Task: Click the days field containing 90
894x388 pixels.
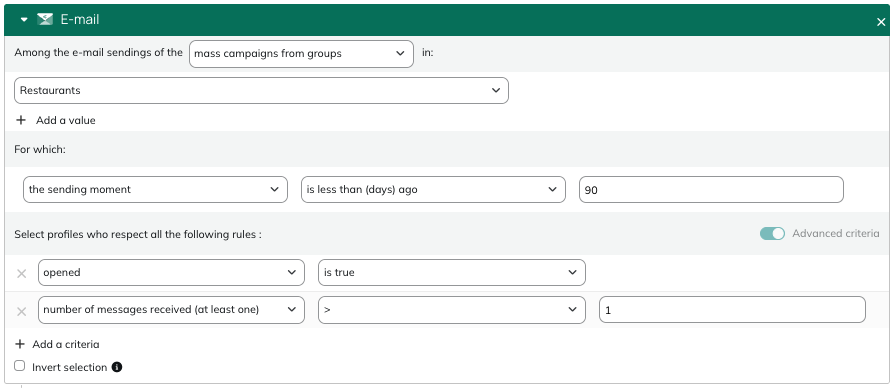Action: click(x=711, y=190)
